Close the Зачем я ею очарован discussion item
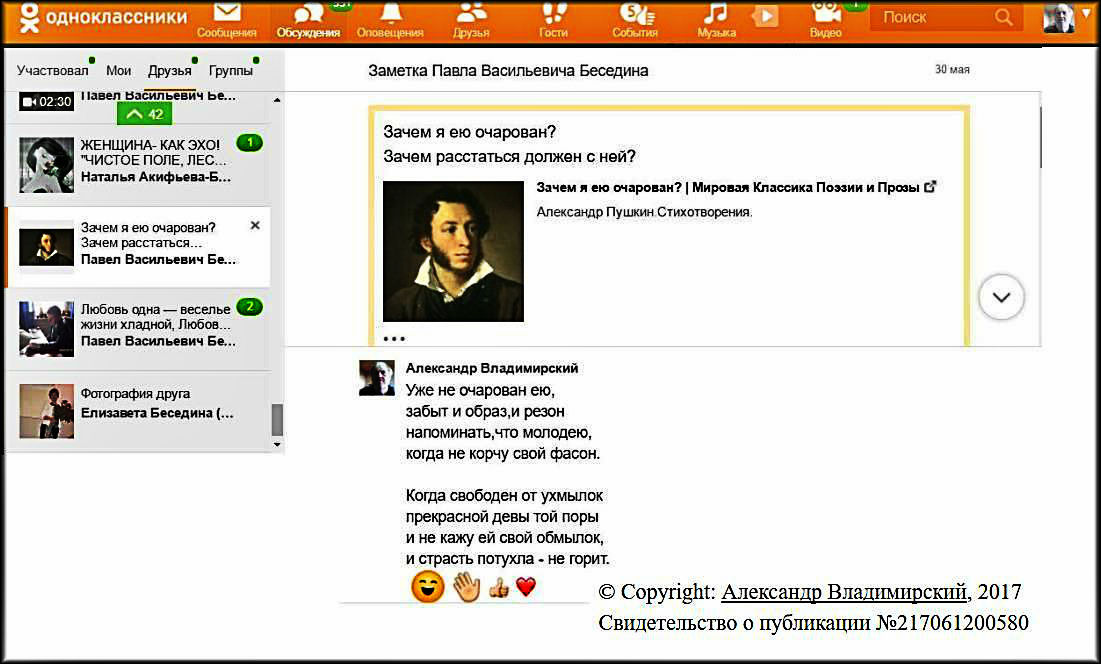 point(255,226)
